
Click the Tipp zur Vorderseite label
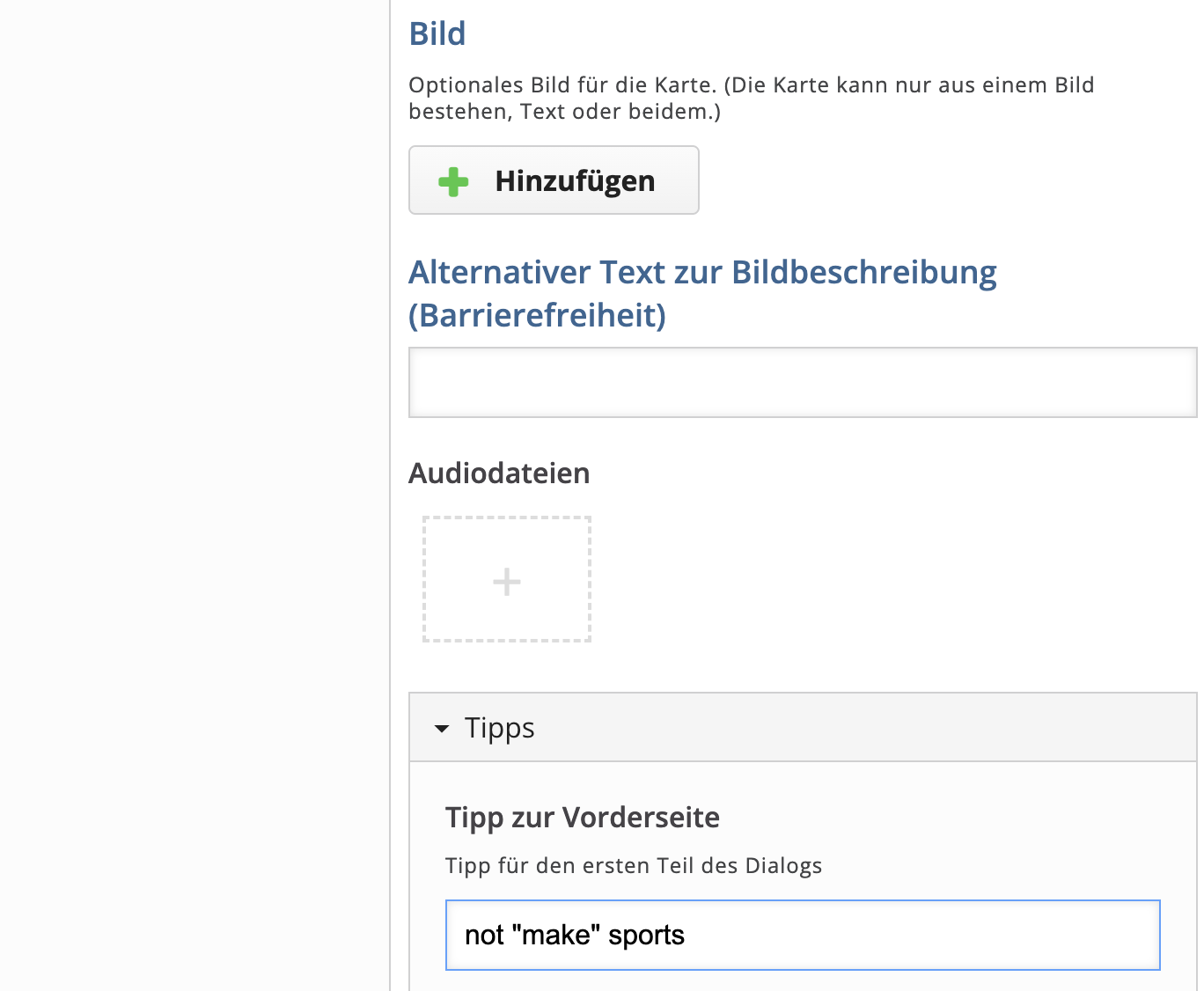point(582,818)
